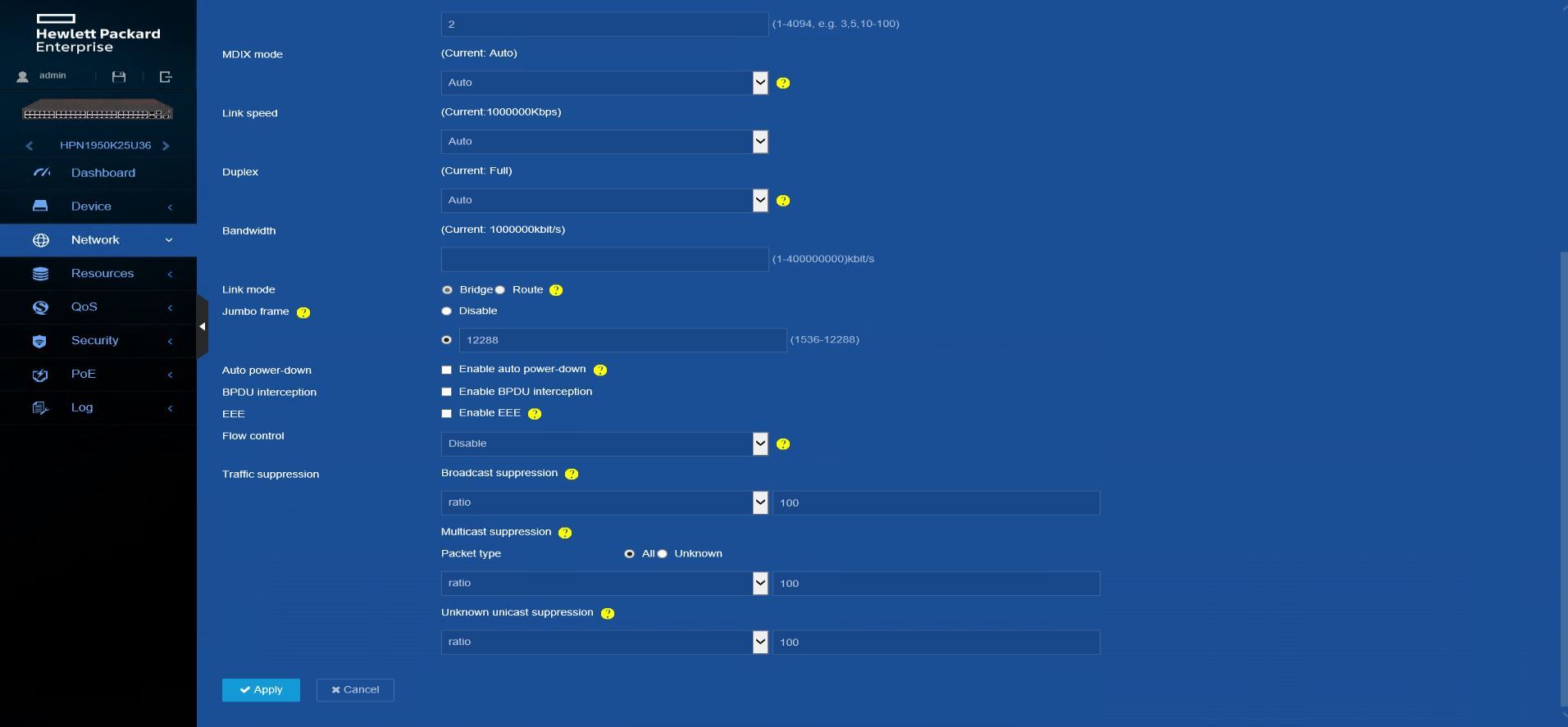Select the Route link mode radio button
The image size is (1568, 727).
point(500,290)
